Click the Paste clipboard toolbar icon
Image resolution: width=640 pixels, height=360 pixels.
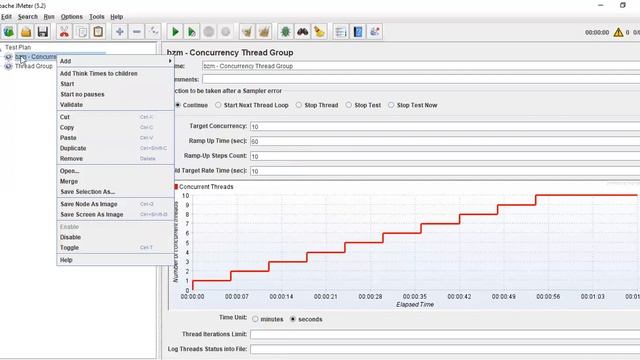coord(98,31)
